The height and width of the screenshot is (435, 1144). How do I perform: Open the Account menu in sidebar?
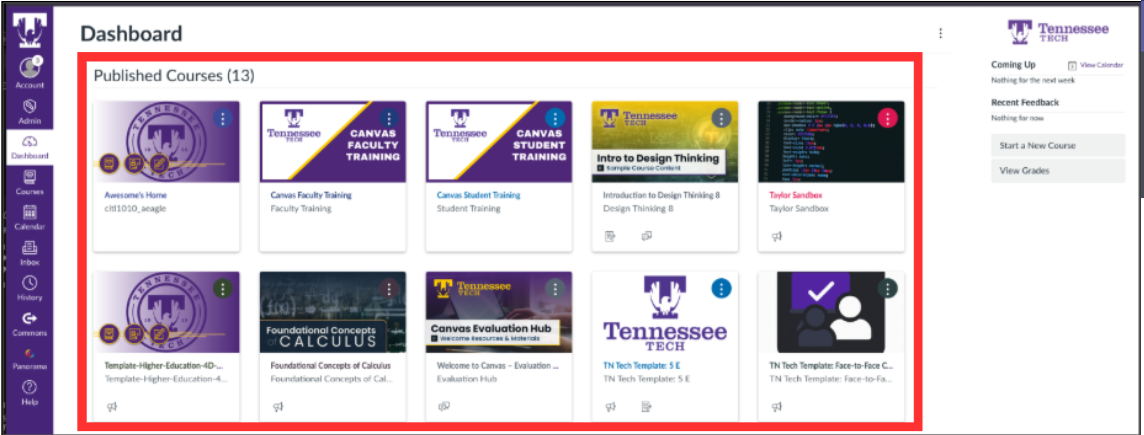pos(29,73)
